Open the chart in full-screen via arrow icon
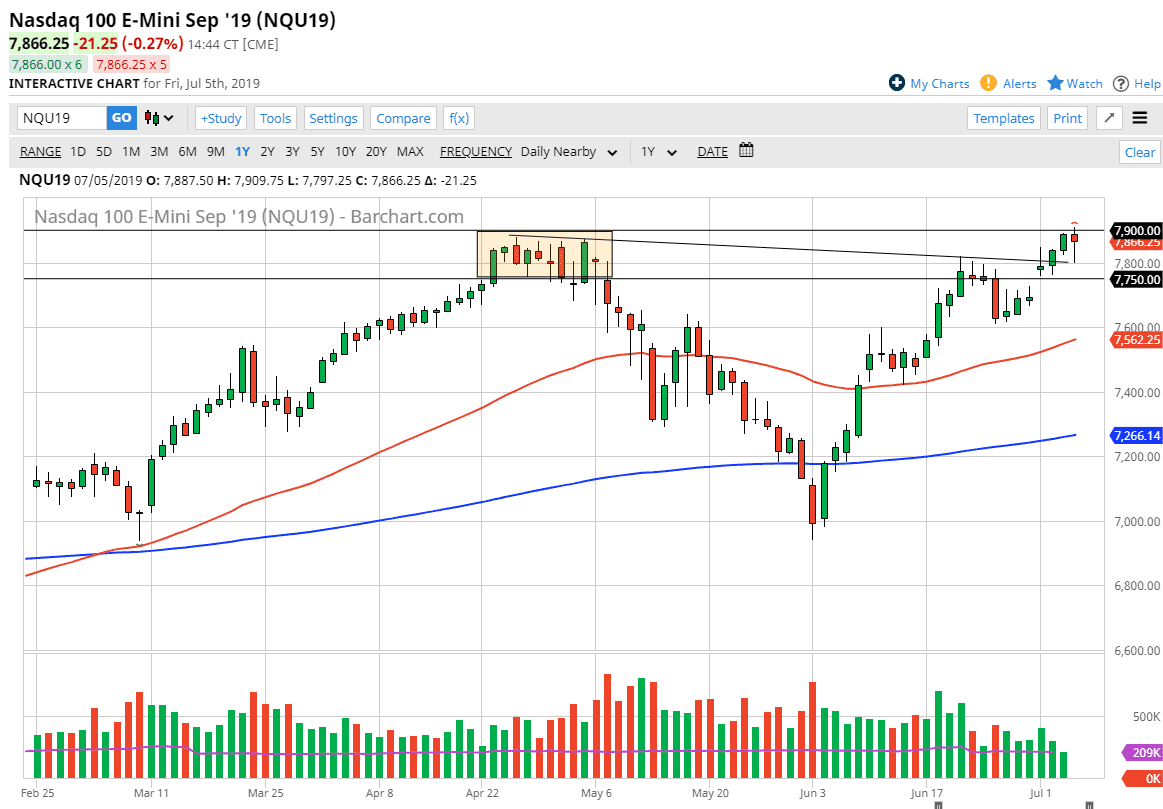 point(1108,118)
